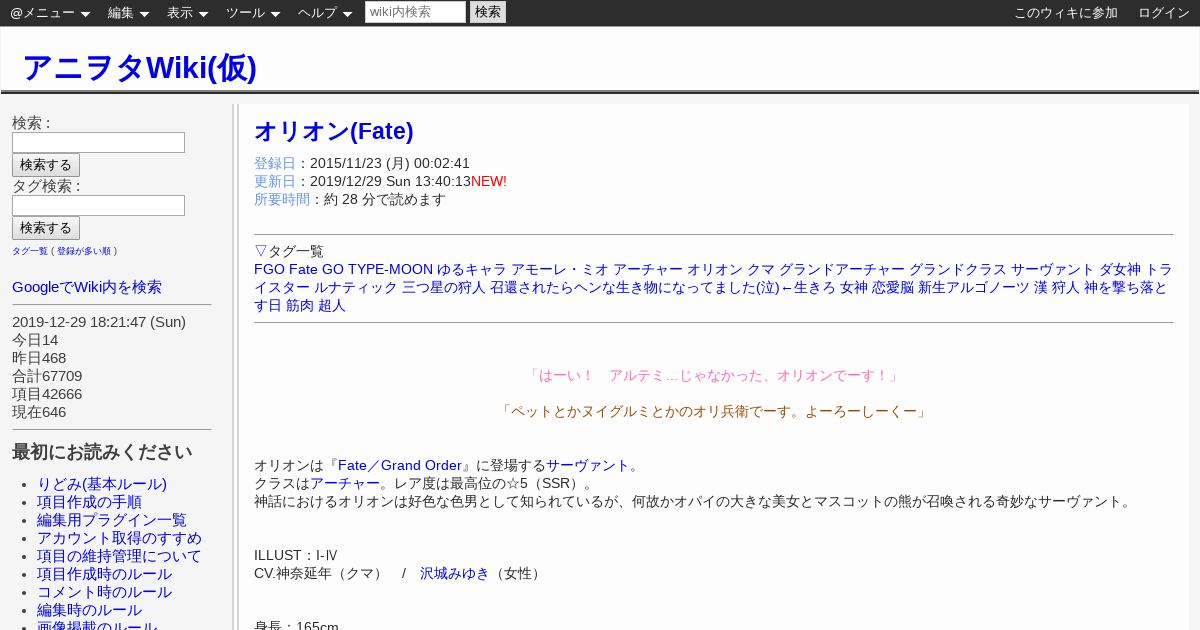Open the FGO tag
1200x630 pixels.
point(269,269)
